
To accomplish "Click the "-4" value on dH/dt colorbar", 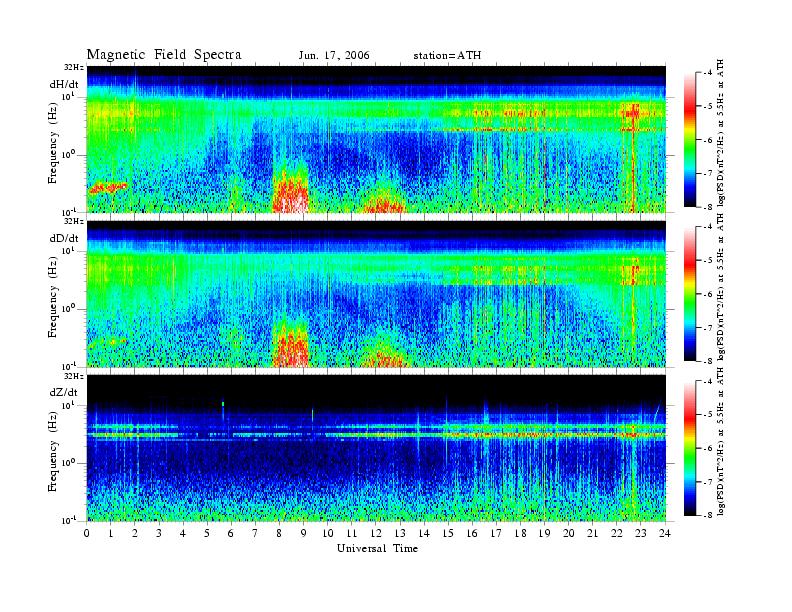I will [x=708, y=73].
